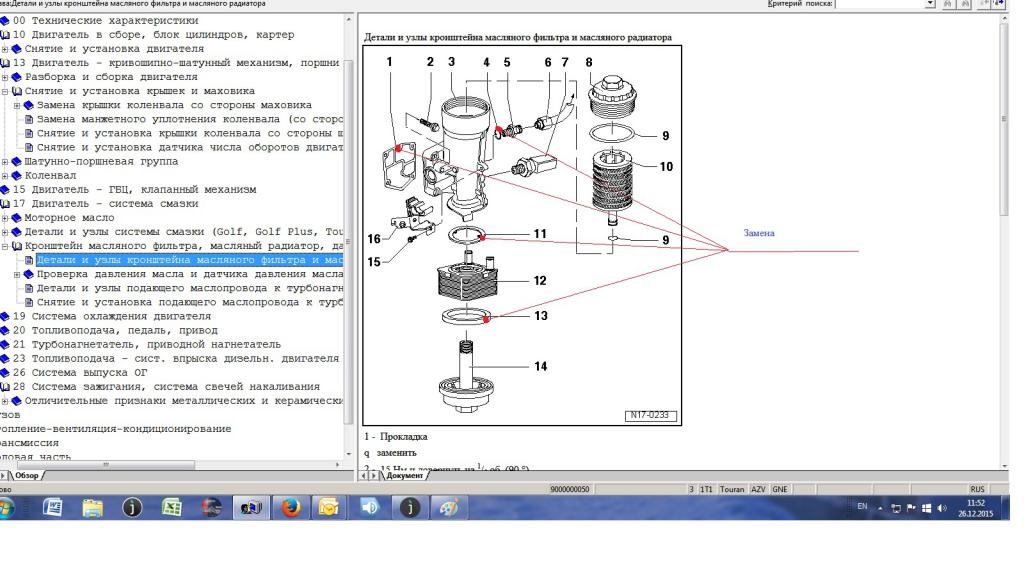
Task: Click 'Touran' in the status bar
Action: point(731,489)
